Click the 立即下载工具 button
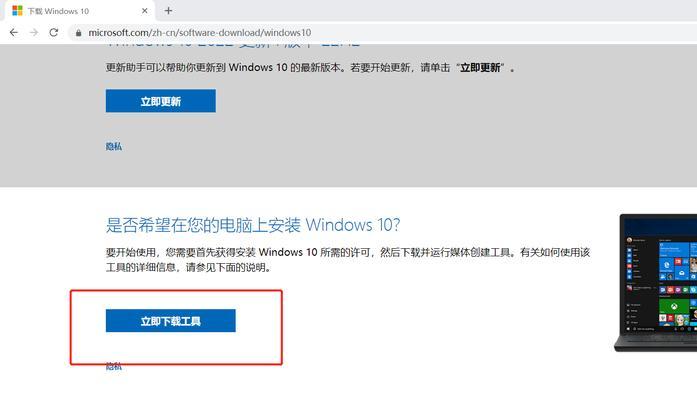Screen dimensions: 697x400 point(171,320)
